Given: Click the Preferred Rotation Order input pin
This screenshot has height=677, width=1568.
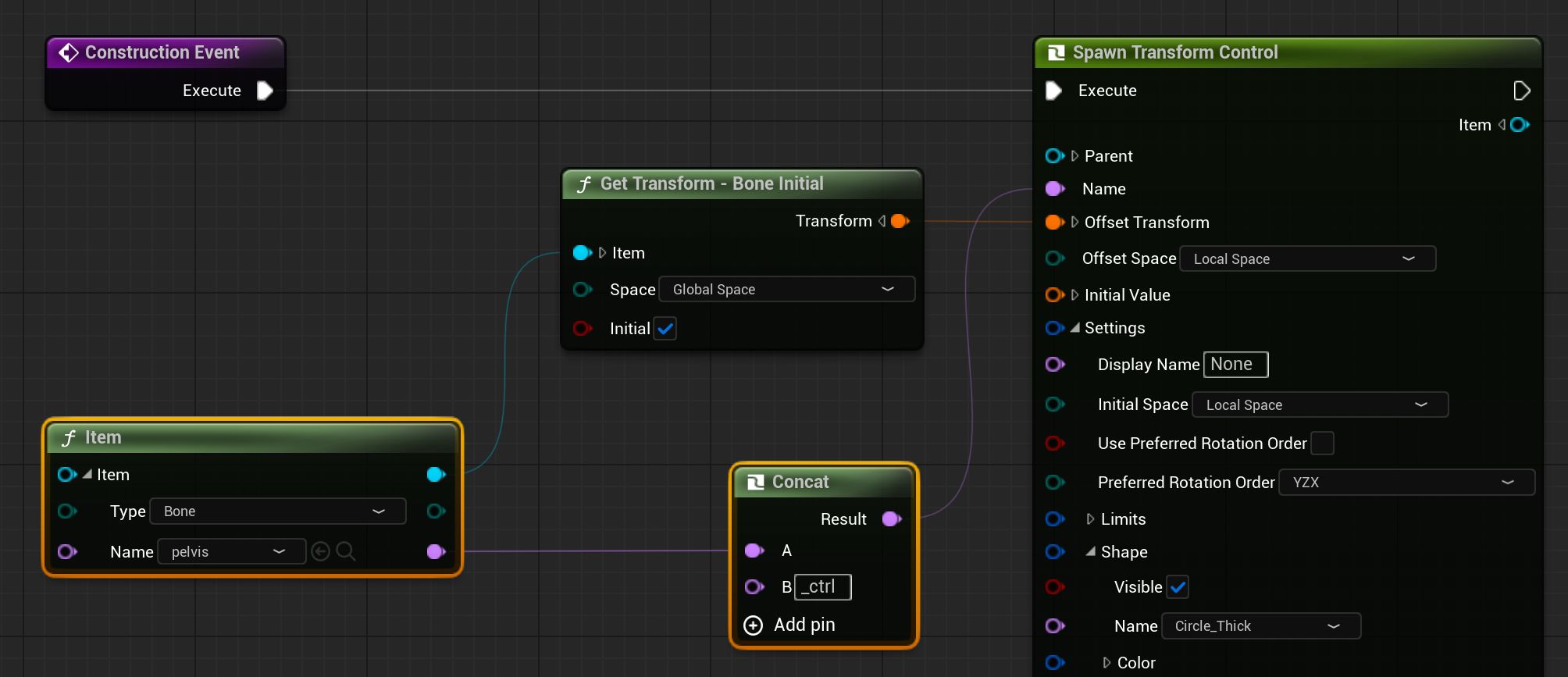Looking at the screenshot, I should tap(1055, 483).
